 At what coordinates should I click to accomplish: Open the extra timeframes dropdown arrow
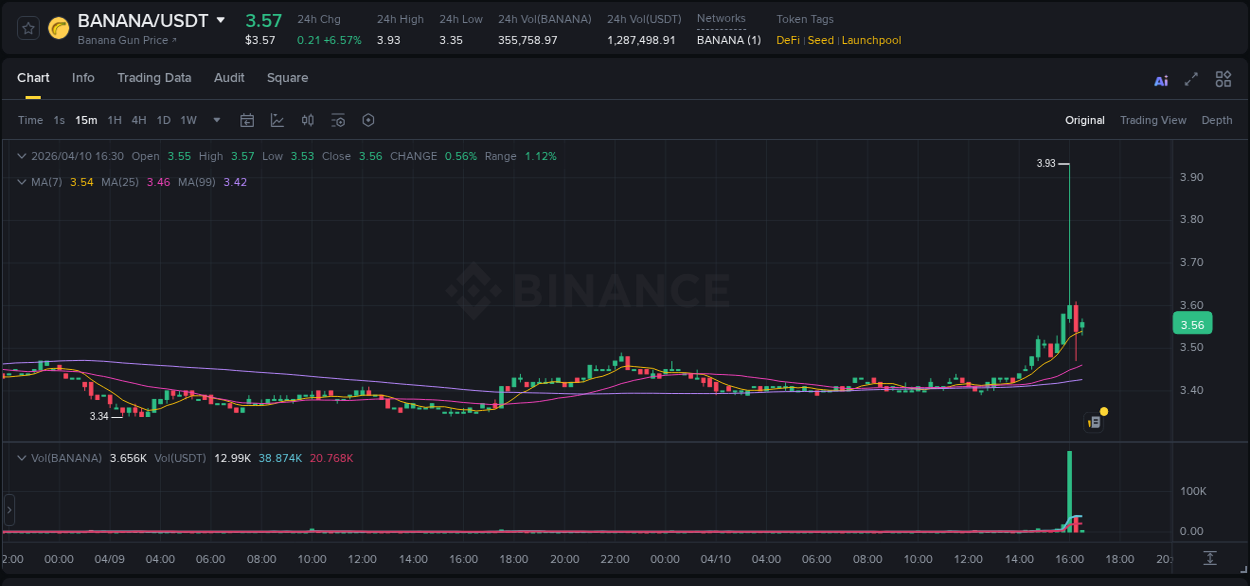(x=214, y=120)
